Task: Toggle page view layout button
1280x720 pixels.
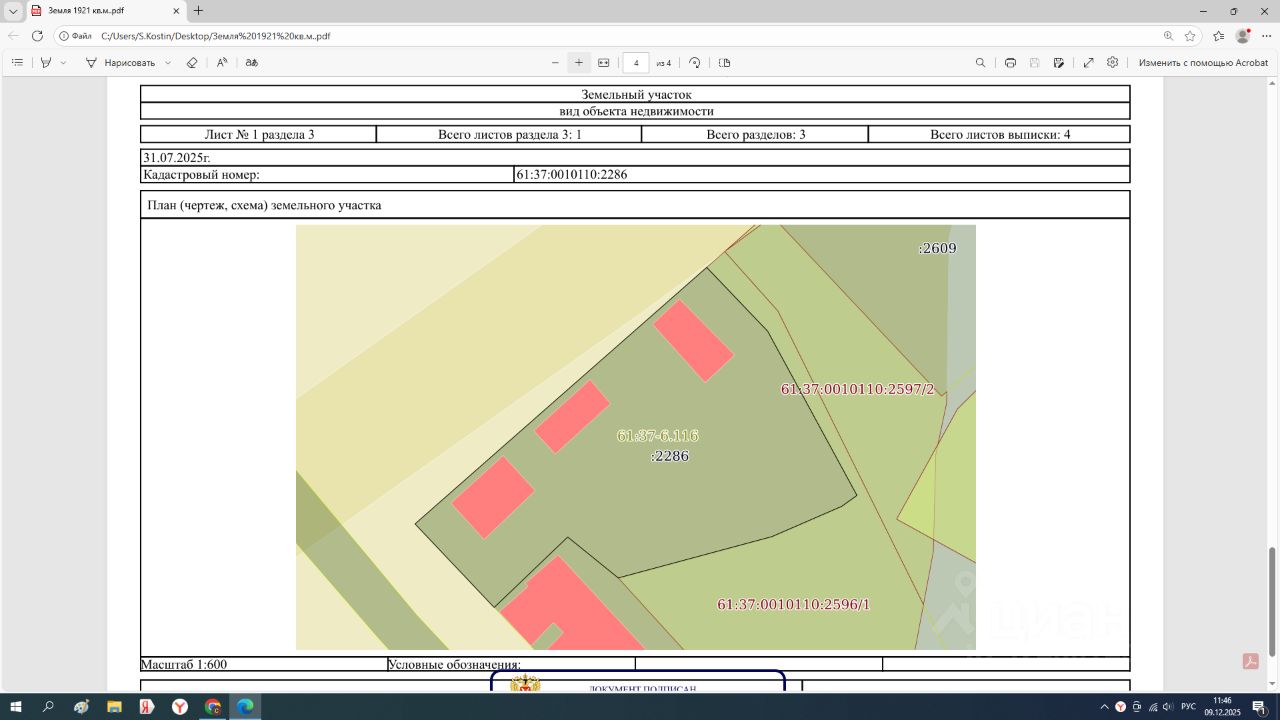Action: [725, 62]
